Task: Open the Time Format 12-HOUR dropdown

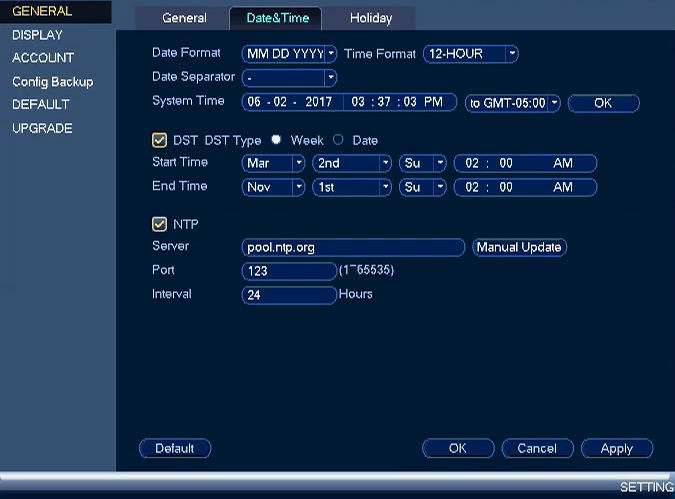Action: pos(471,54)
